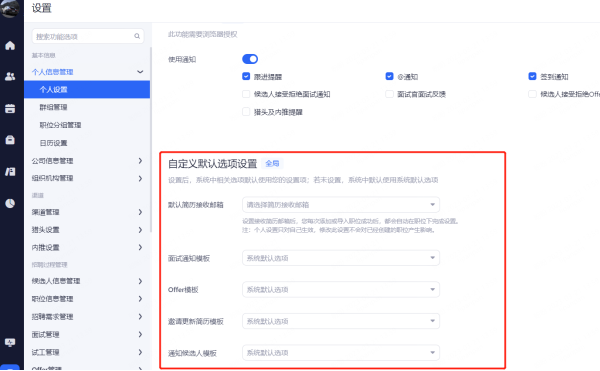The image size is (600, 371).
Task: Open the 面试通知模板 dropdown
Action: (x=341, y=258)
